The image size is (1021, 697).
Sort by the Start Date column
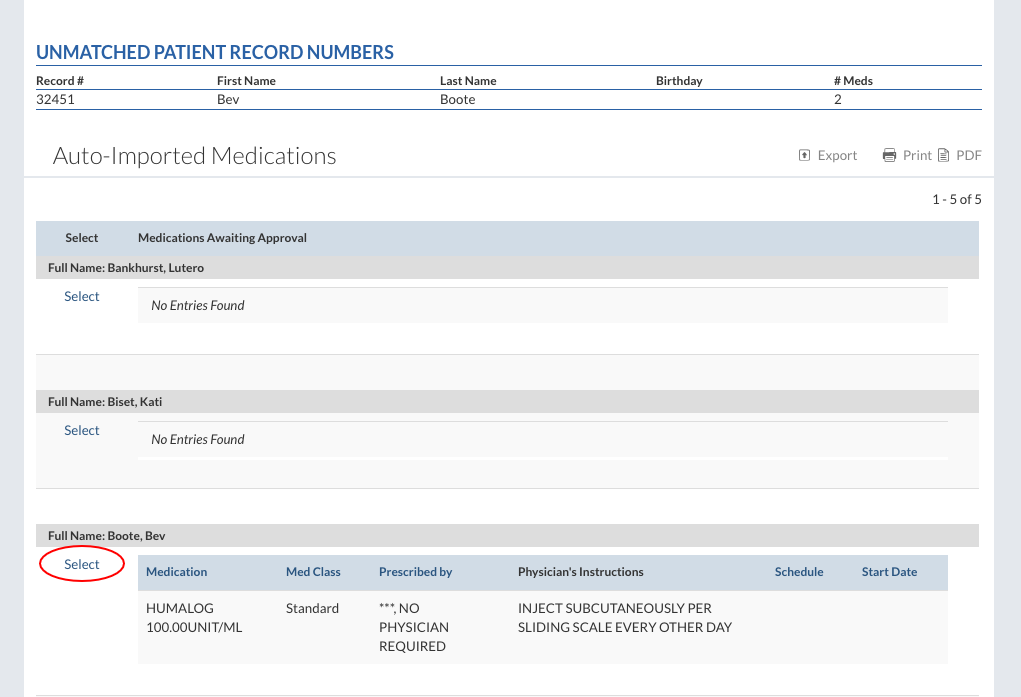pyautogui.click(x=889, y=572)
